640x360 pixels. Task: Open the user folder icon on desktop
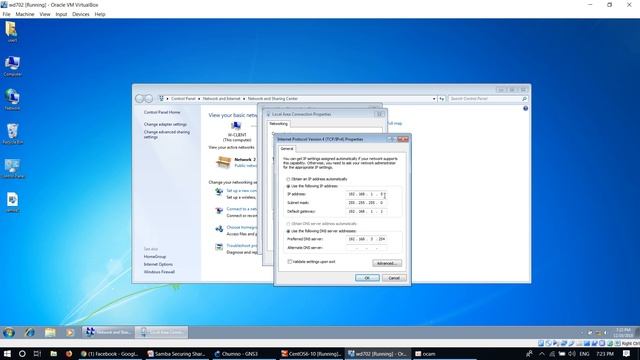pyautogui.click(x=11, y=32)
